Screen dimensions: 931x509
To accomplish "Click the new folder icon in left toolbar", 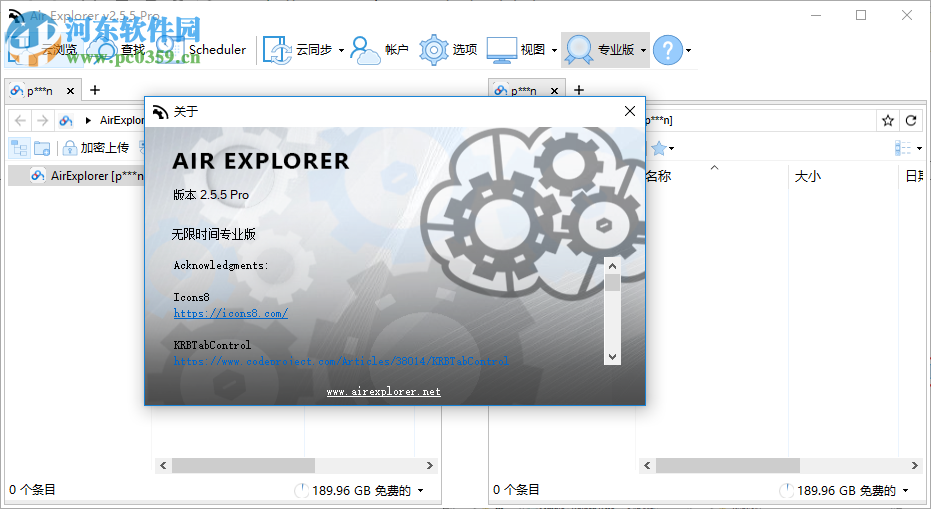I will [x=42, y=147].
